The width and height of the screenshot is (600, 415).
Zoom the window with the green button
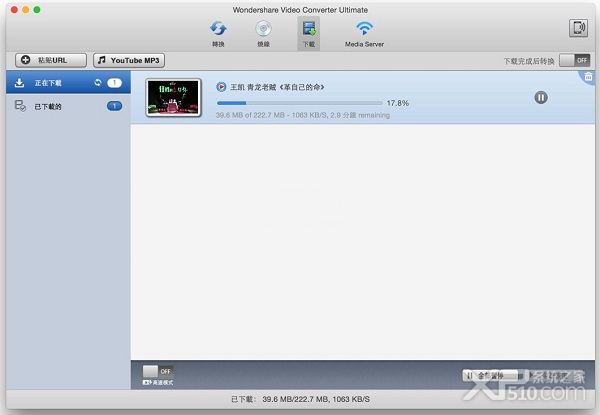click(x=37, y=10)
